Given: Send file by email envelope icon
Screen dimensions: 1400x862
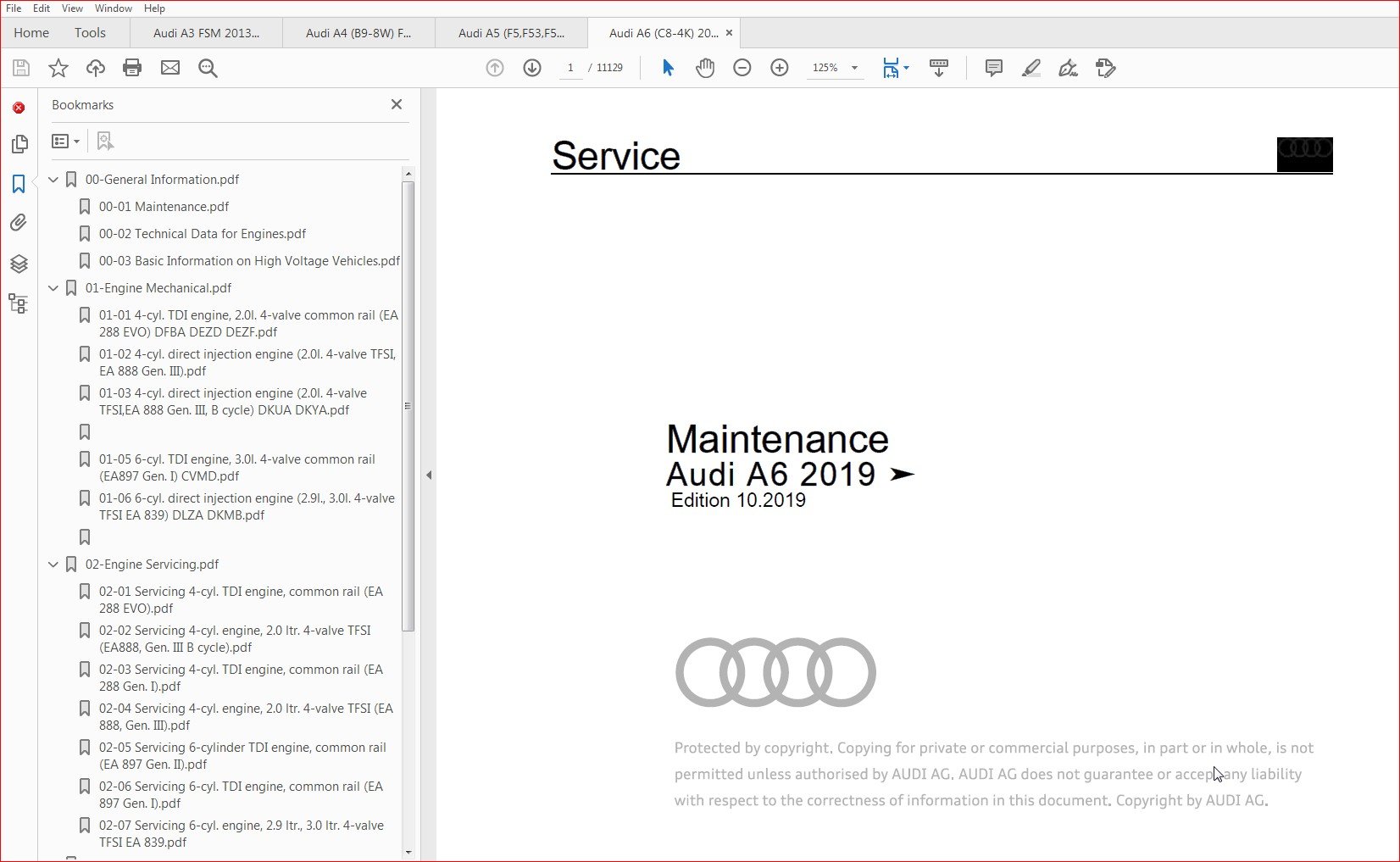Looking at the screenshot, I should tap(170, 68).
